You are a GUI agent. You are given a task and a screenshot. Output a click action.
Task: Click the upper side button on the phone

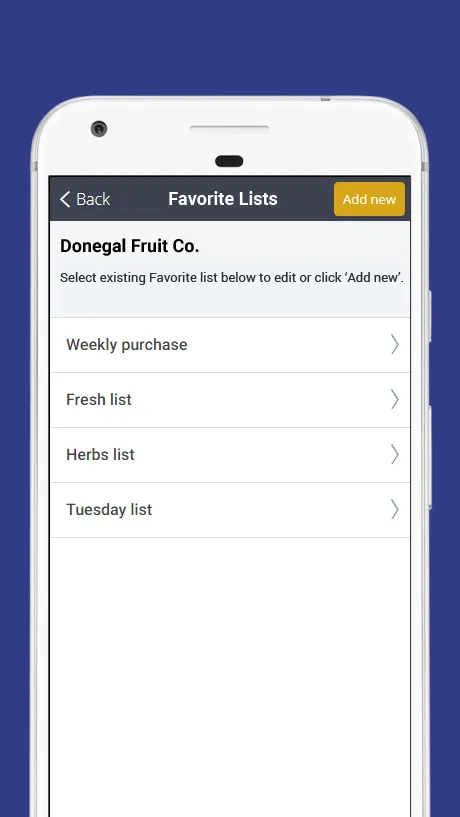[x=430, y=316]
